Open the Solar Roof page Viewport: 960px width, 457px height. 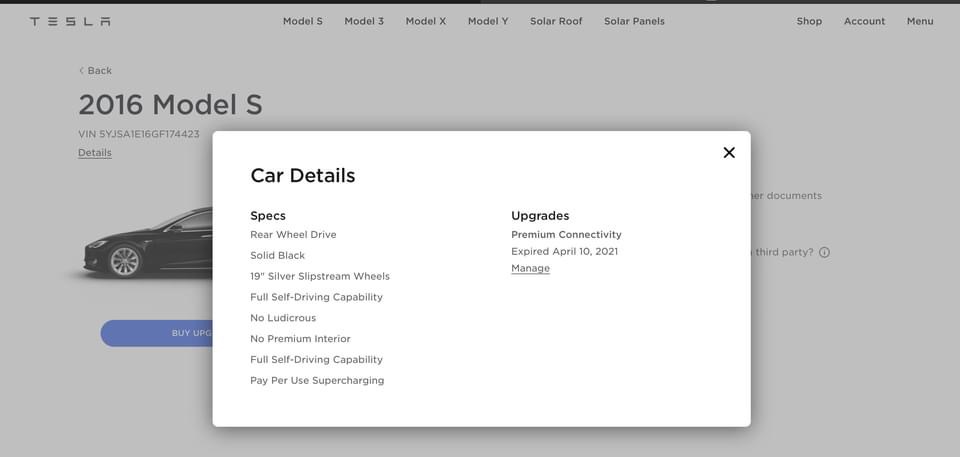pyautogui.click(x=556, y=21)
